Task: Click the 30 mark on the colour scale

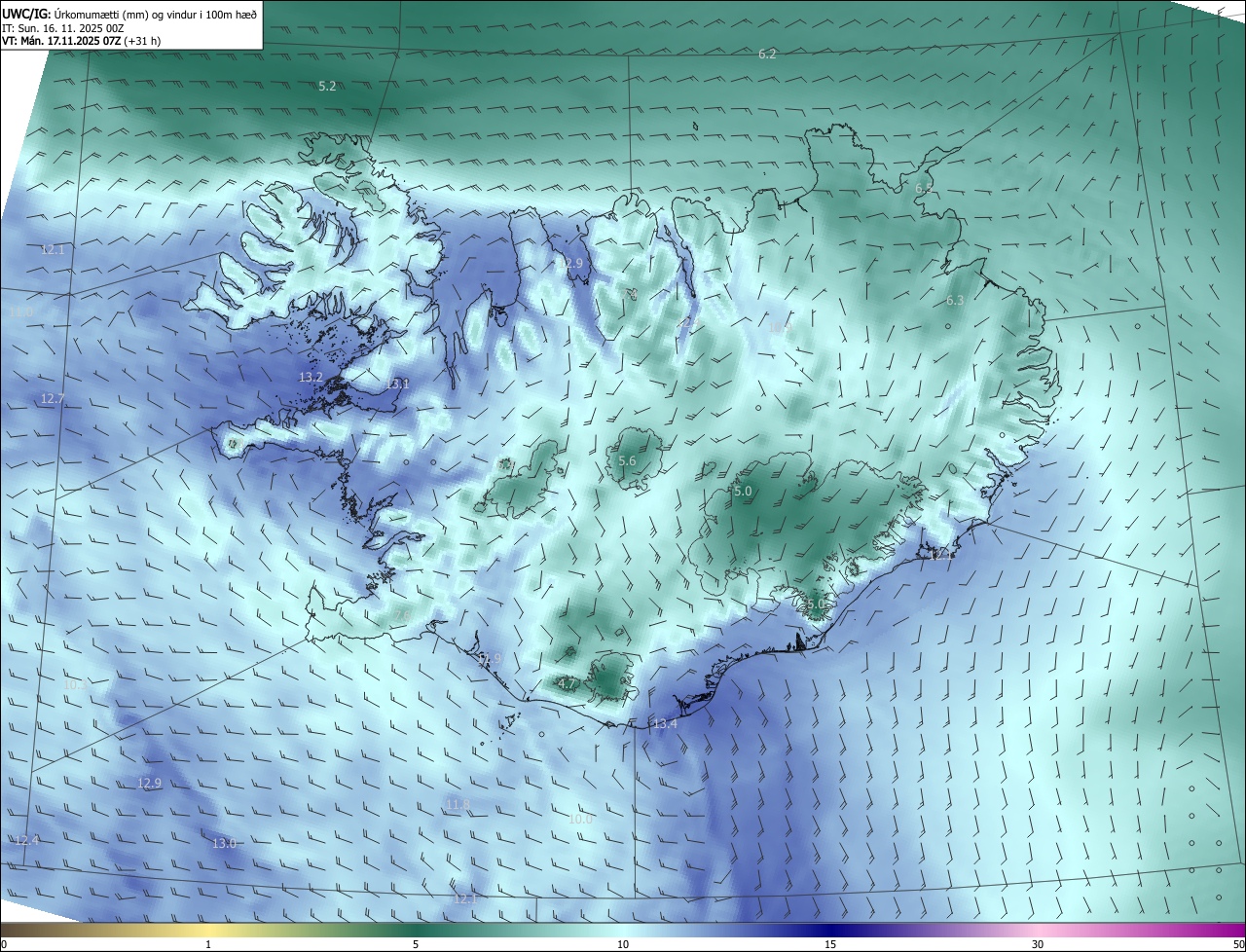Action: (1038, 944)
